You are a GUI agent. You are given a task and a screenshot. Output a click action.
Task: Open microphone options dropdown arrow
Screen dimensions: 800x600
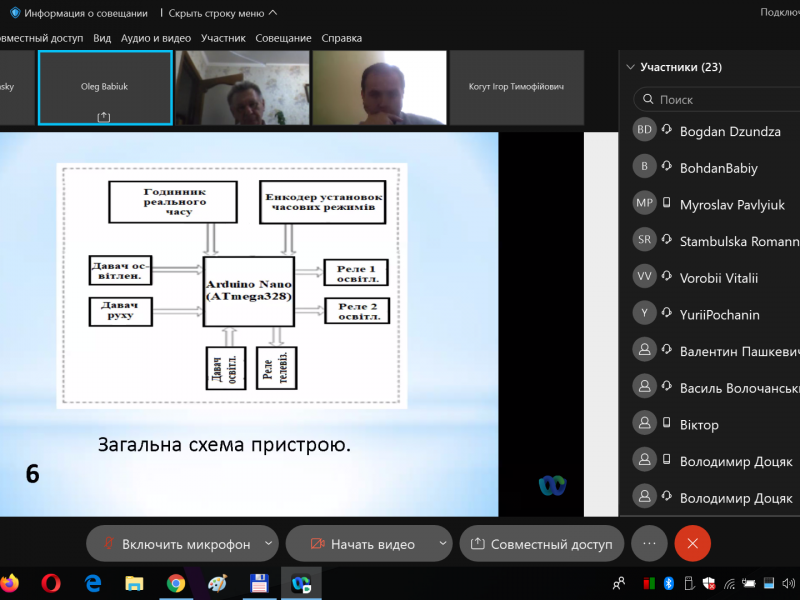point(268,544)
